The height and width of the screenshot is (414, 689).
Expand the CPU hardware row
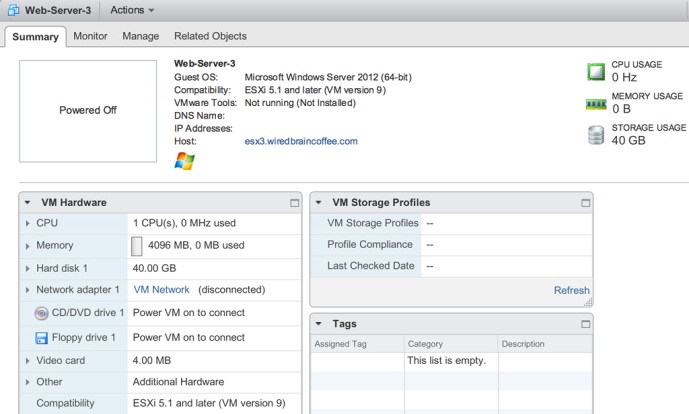27,223
